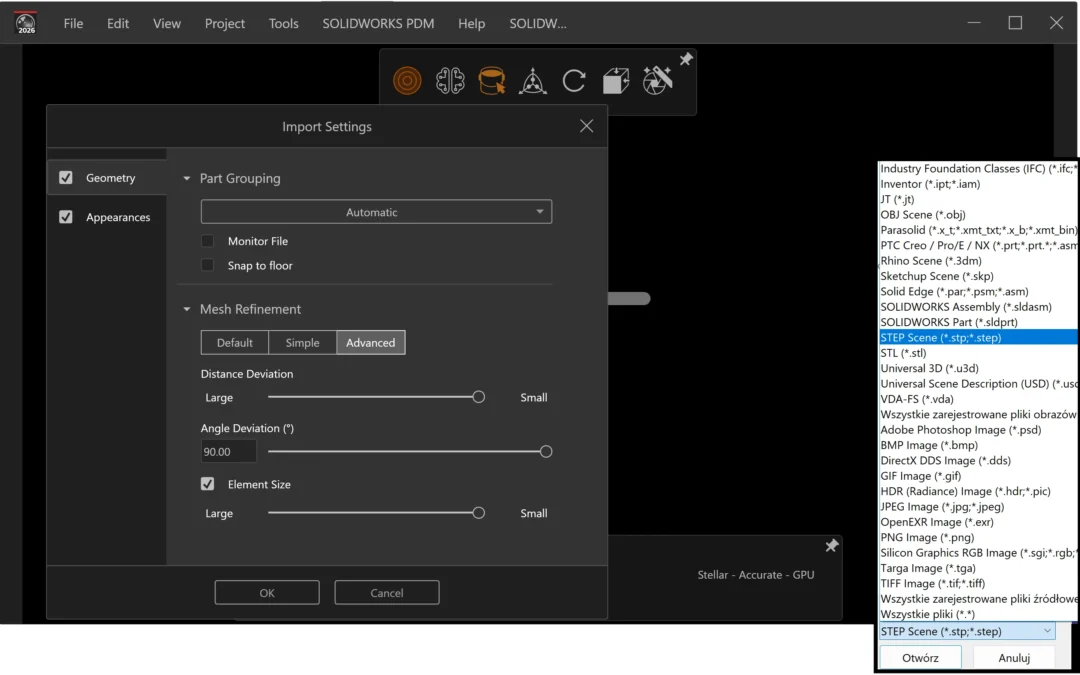Choose Inventor (*.ipt;*.iam) file type

[x=979, y=184]
